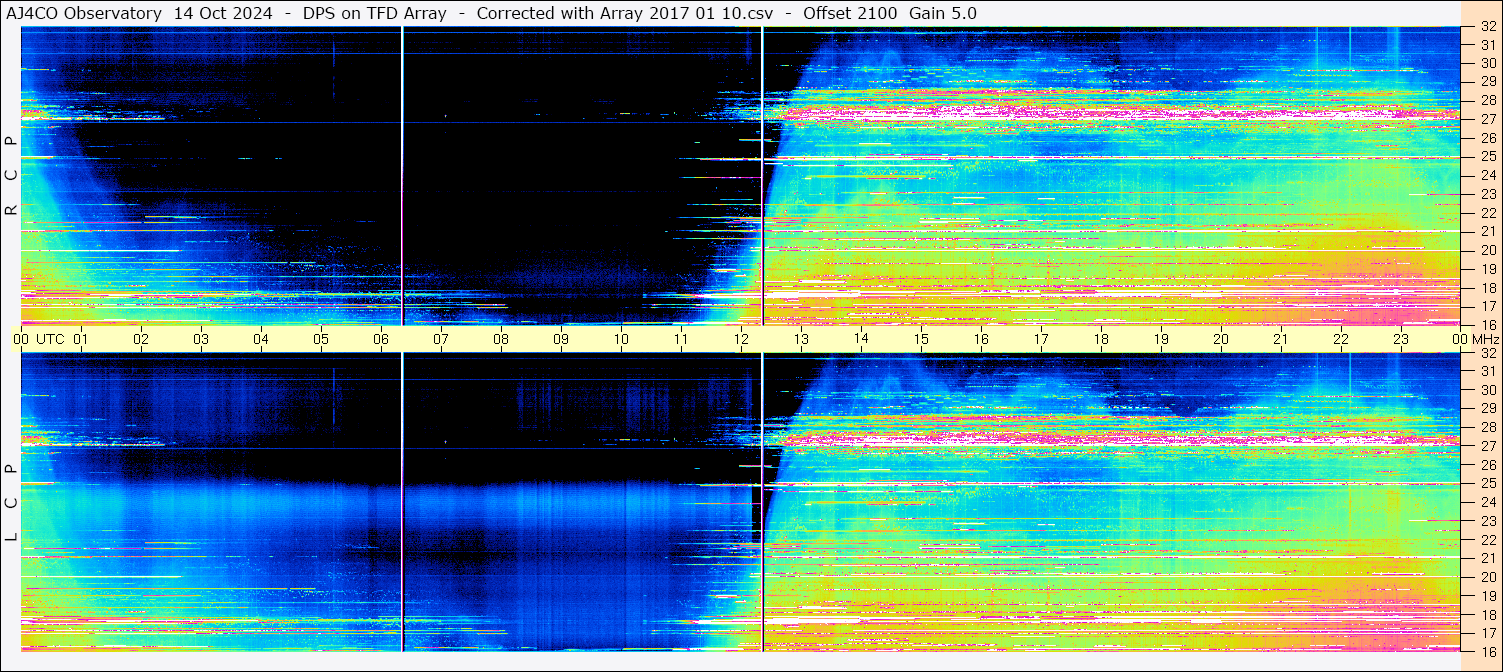This screenshot has width=1503, height=672.
Task: Select hour '06' on the UTC time axis
Action: coord(381,339)
